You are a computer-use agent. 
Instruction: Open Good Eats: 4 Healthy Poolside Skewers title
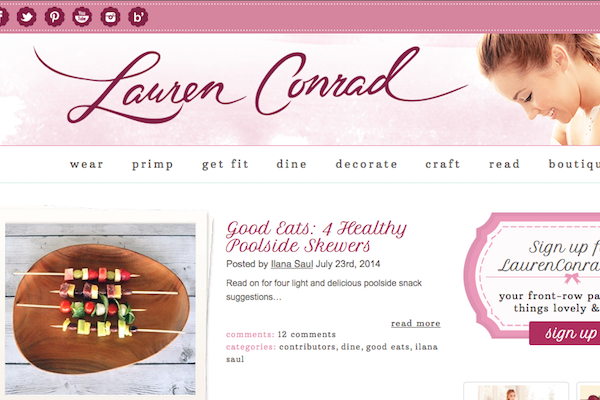tap(316, 237)
